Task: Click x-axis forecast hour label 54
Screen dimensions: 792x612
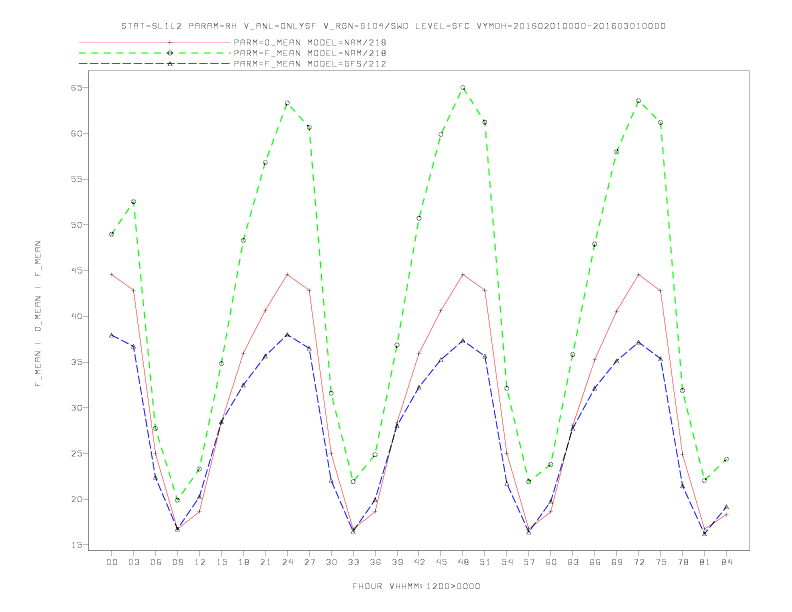Action: pyautogui.click(x=507, y=562)
